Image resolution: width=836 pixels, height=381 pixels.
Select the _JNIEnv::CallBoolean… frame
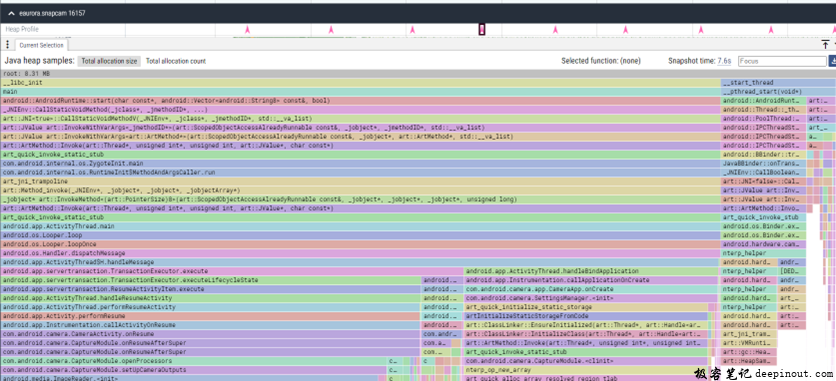click(763, 173)
